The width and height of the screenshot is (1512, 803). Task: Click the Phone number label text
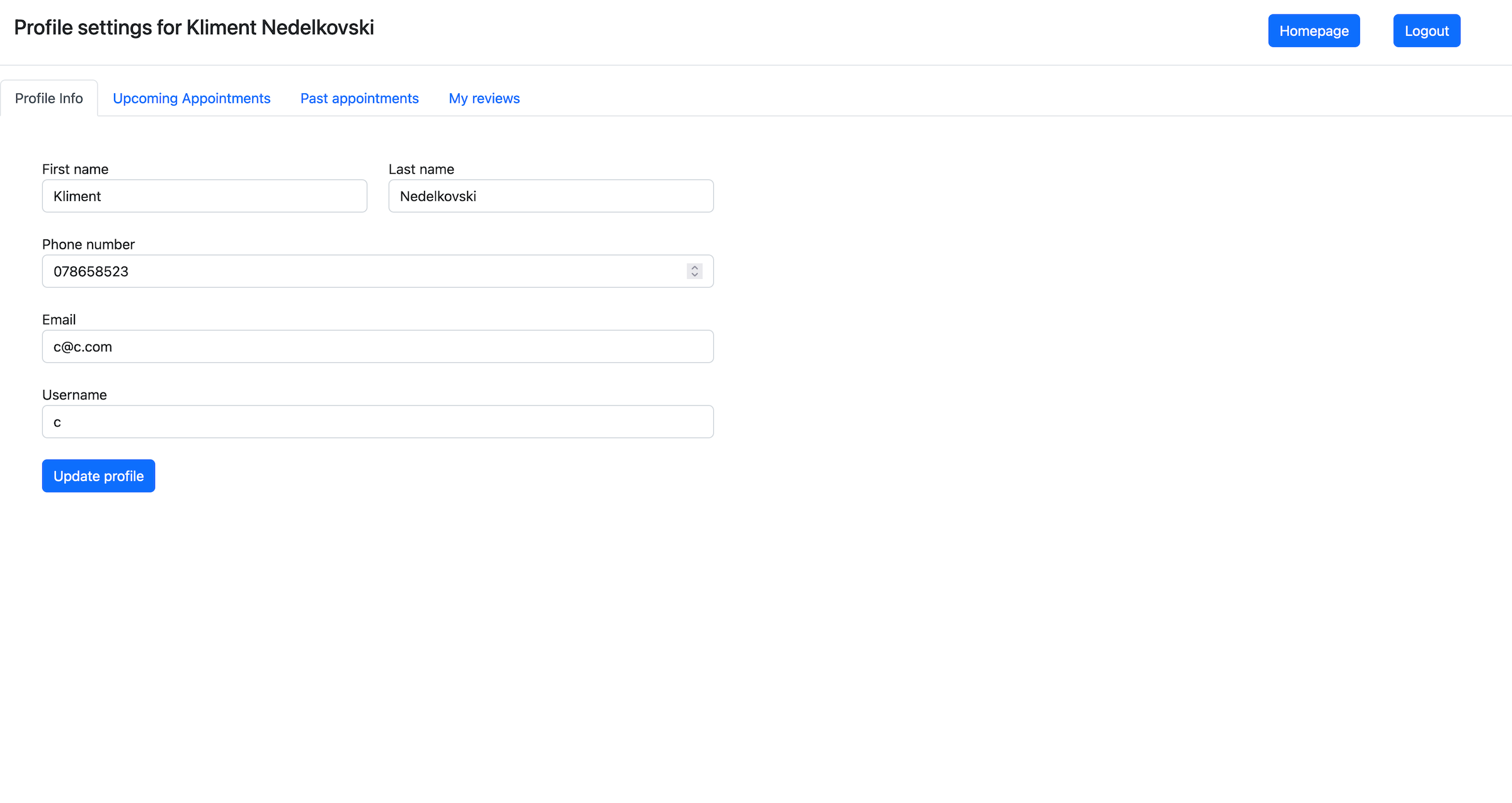tap(88, 244)
